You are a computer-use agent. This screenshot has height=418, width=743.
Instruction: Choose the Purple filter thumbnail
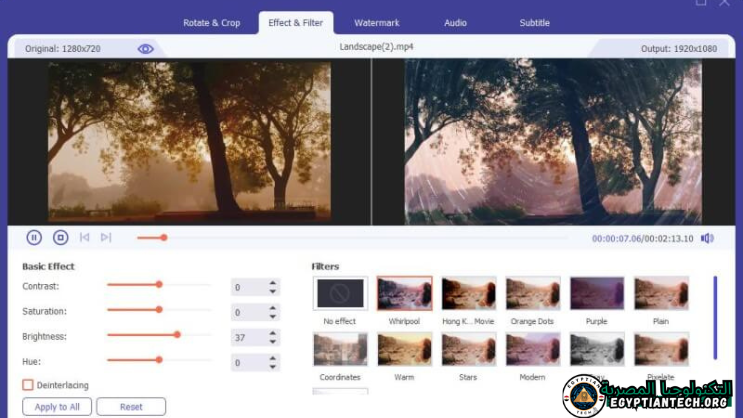pyautogui.click(x=597, y=293)
